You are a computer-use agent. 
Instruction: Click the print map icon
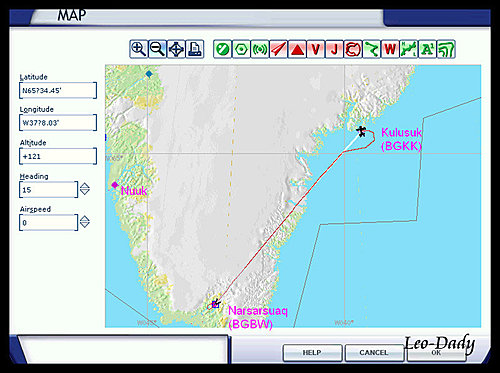[195, 49]
